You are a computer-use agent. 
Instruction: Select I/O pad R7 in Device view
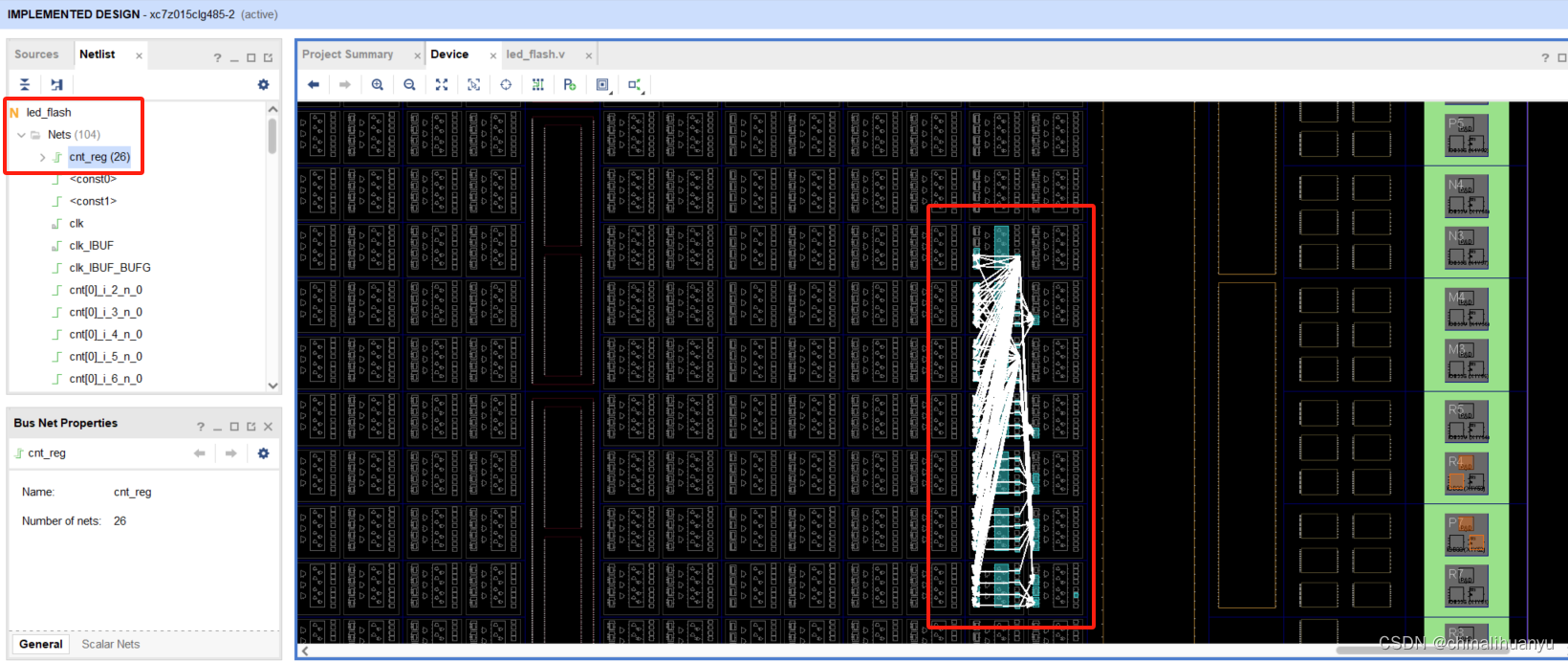[1466, 585]
